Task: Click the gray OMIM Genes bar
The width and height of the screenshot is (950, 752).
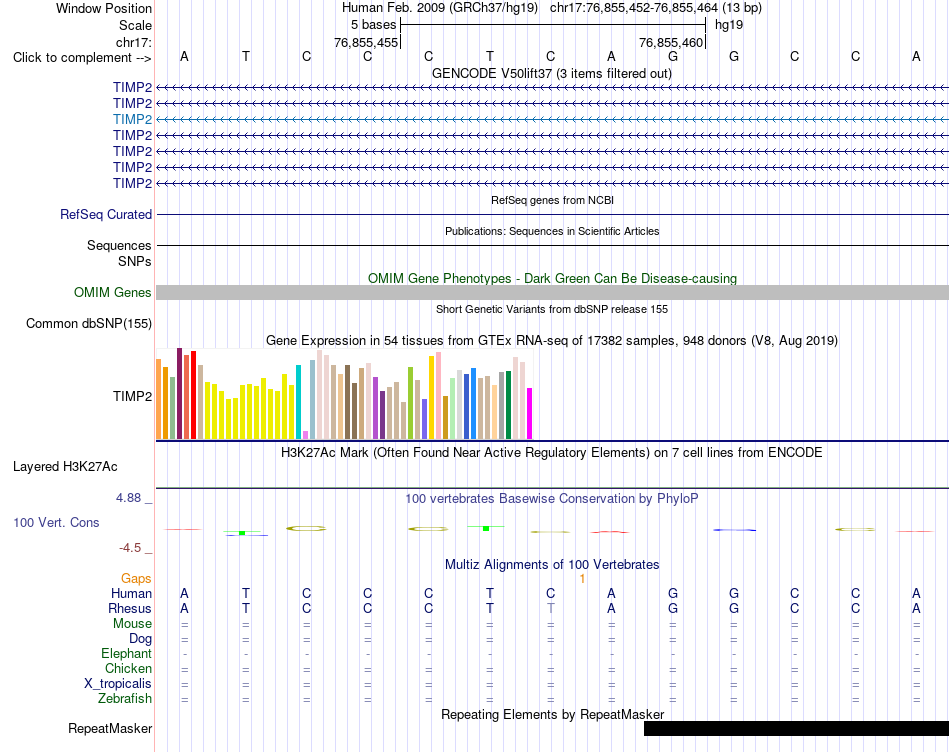Action: [552, 293]
